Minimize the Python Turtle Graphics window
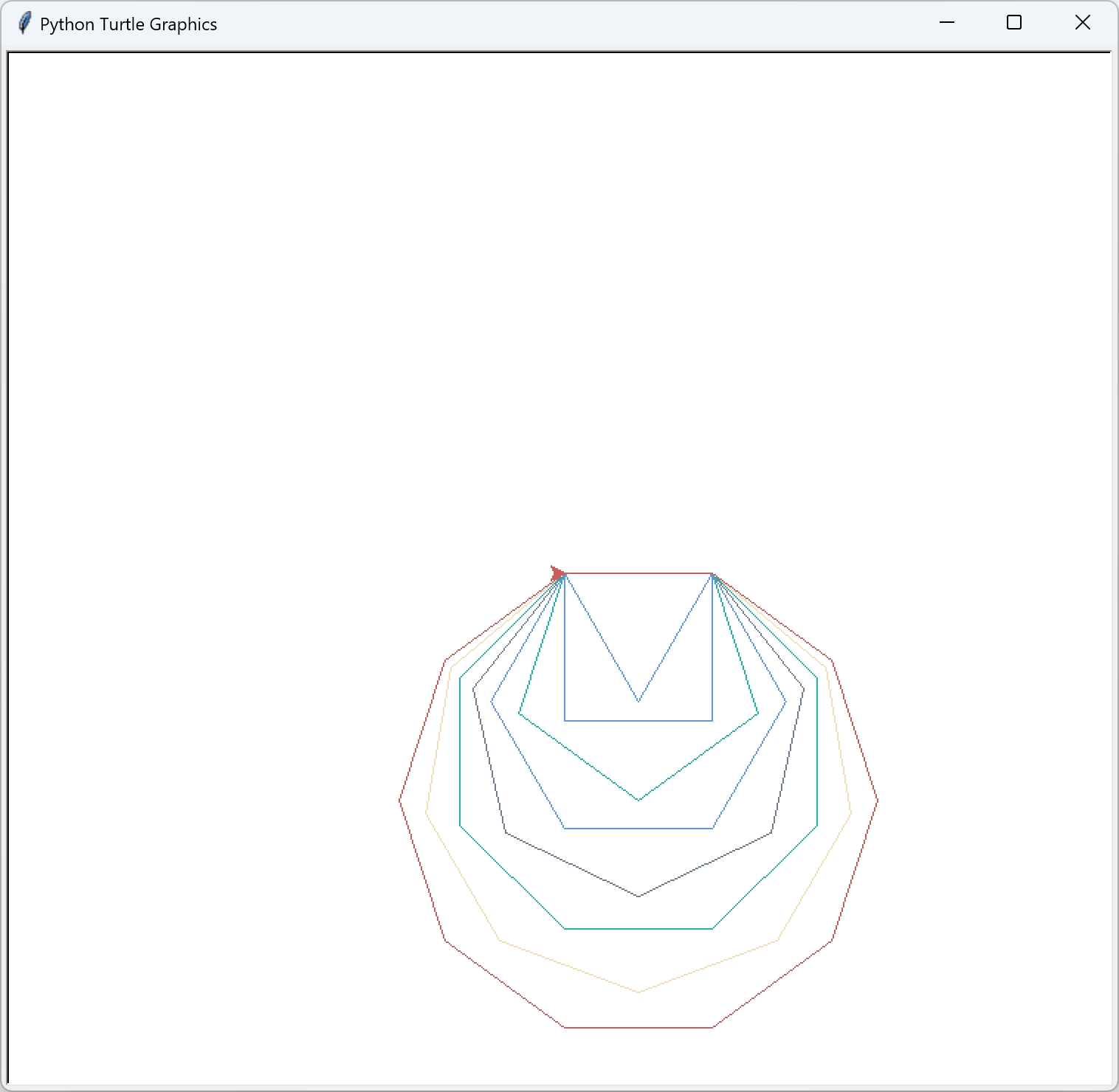 946,23
